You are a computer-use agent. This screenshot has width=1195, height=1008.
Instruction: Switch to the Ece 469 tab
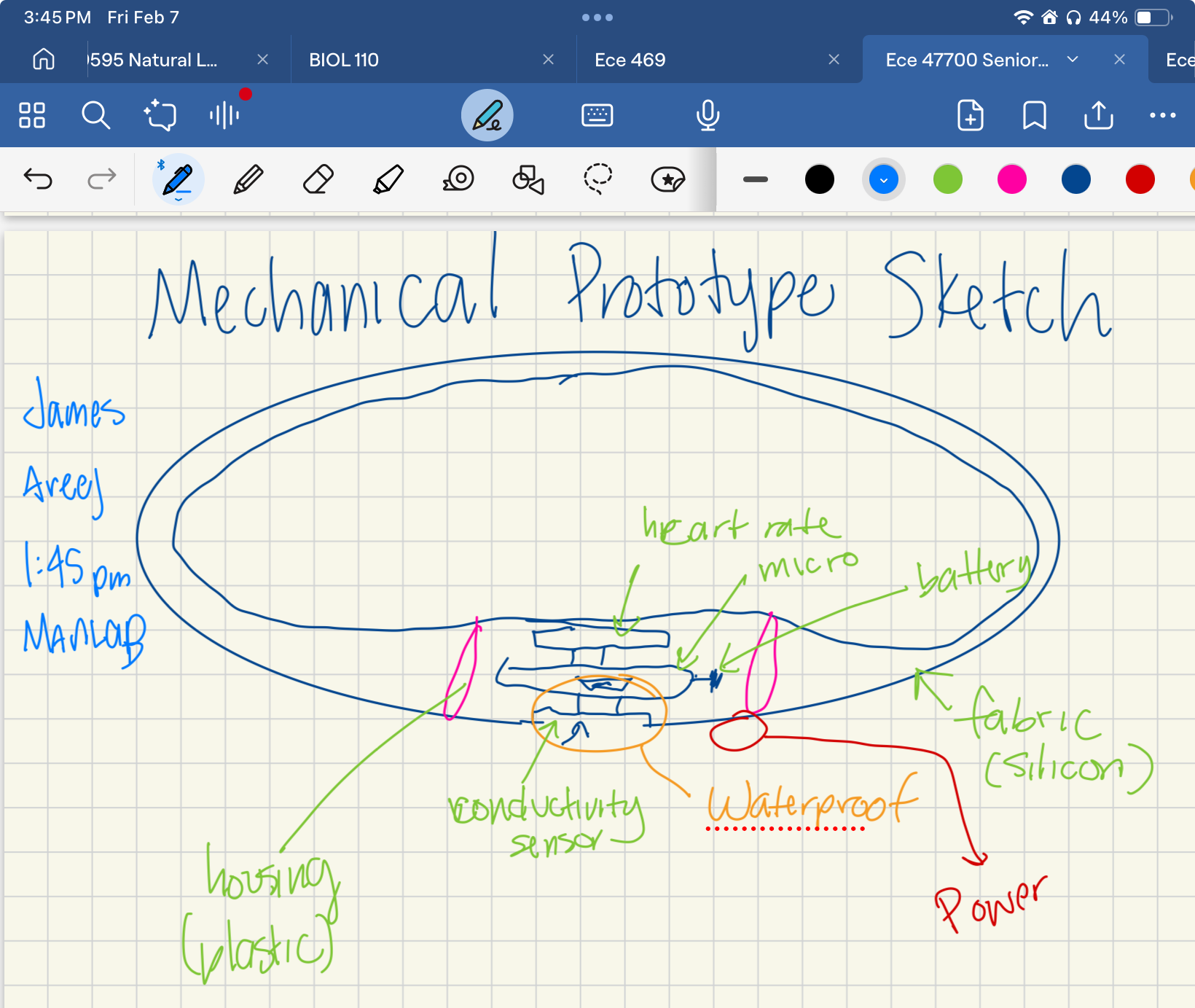pos(630,60)
